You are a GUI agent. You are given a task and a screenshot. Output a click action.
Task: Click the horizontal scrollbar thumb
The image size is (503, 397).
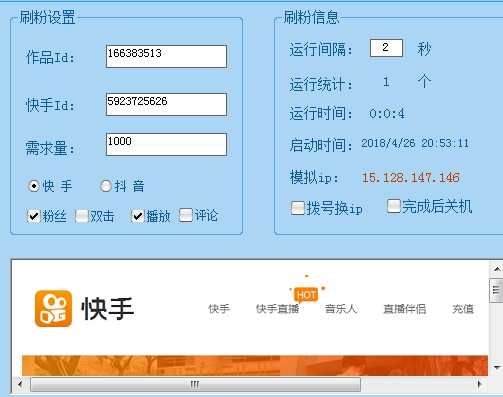[195, 384]
